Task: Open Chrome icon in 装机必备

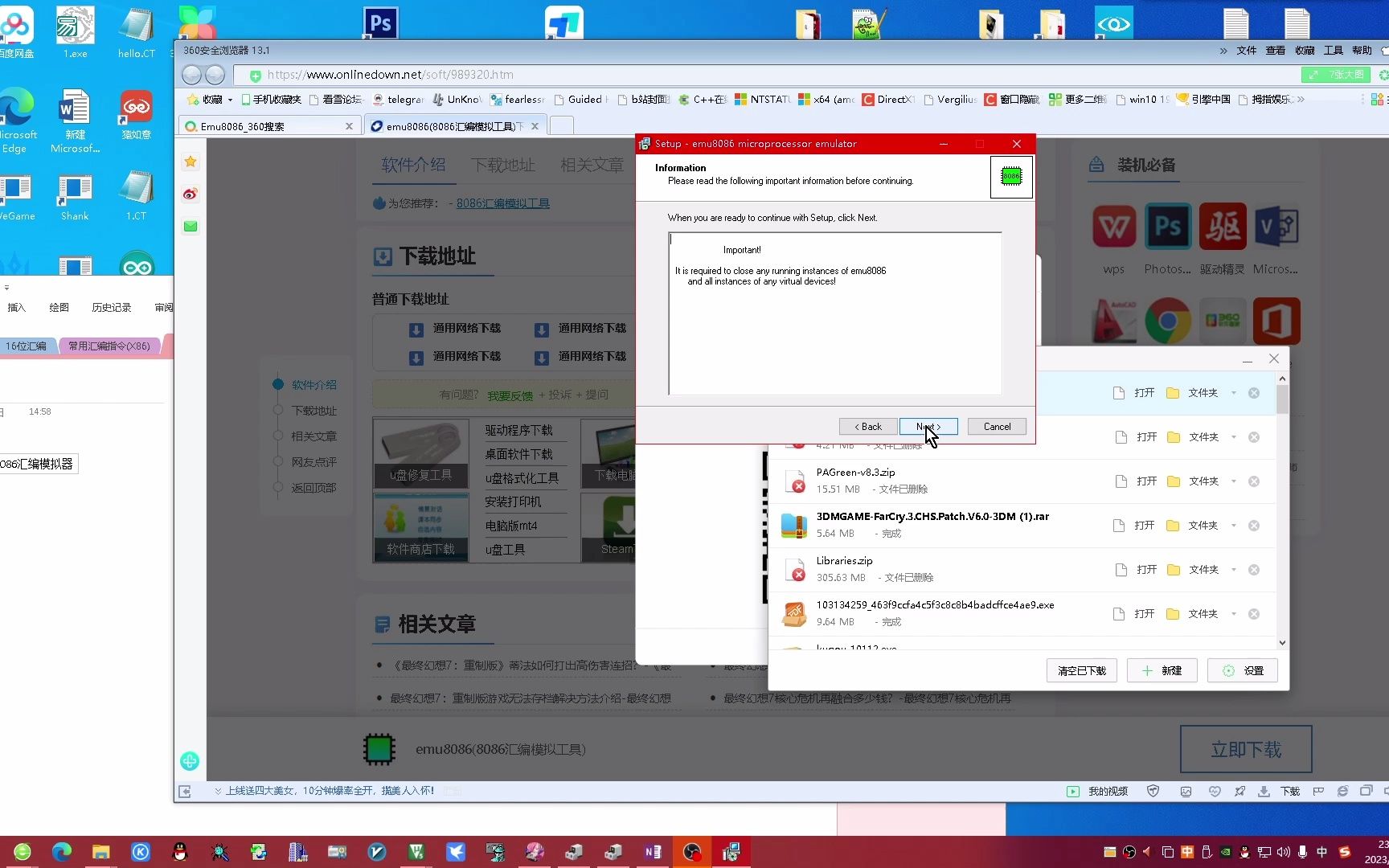Action: pyautogui.click(x=1168, y=321)
